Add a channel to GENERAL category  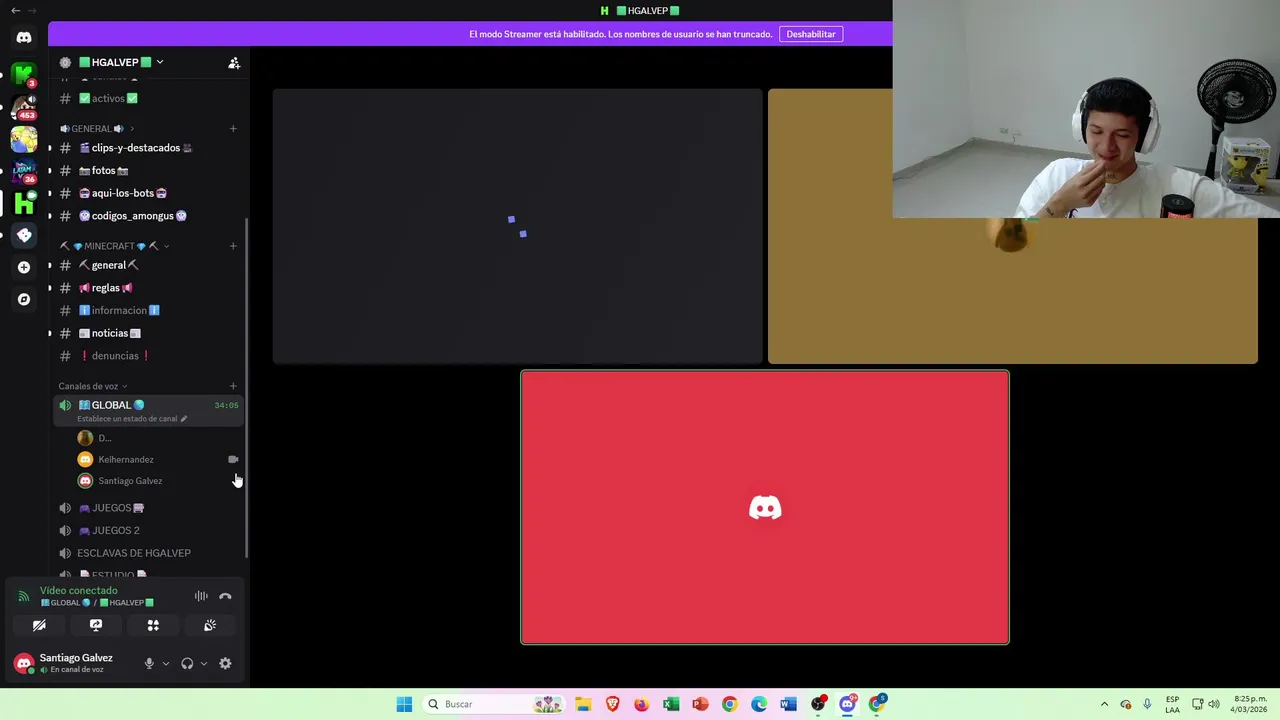233,129
